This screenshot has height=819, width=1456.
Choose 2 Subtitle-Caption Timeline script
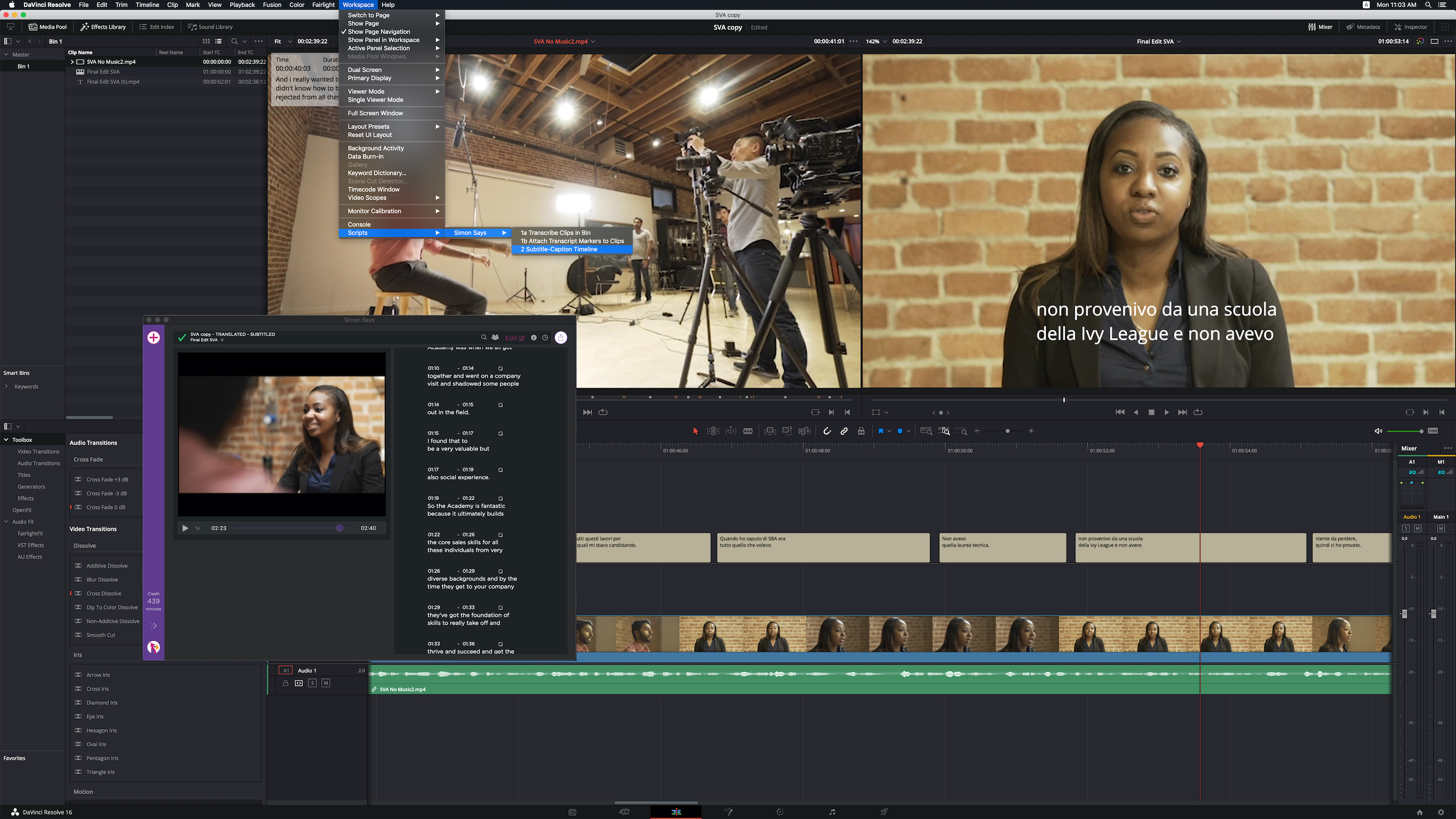(558, 249)
